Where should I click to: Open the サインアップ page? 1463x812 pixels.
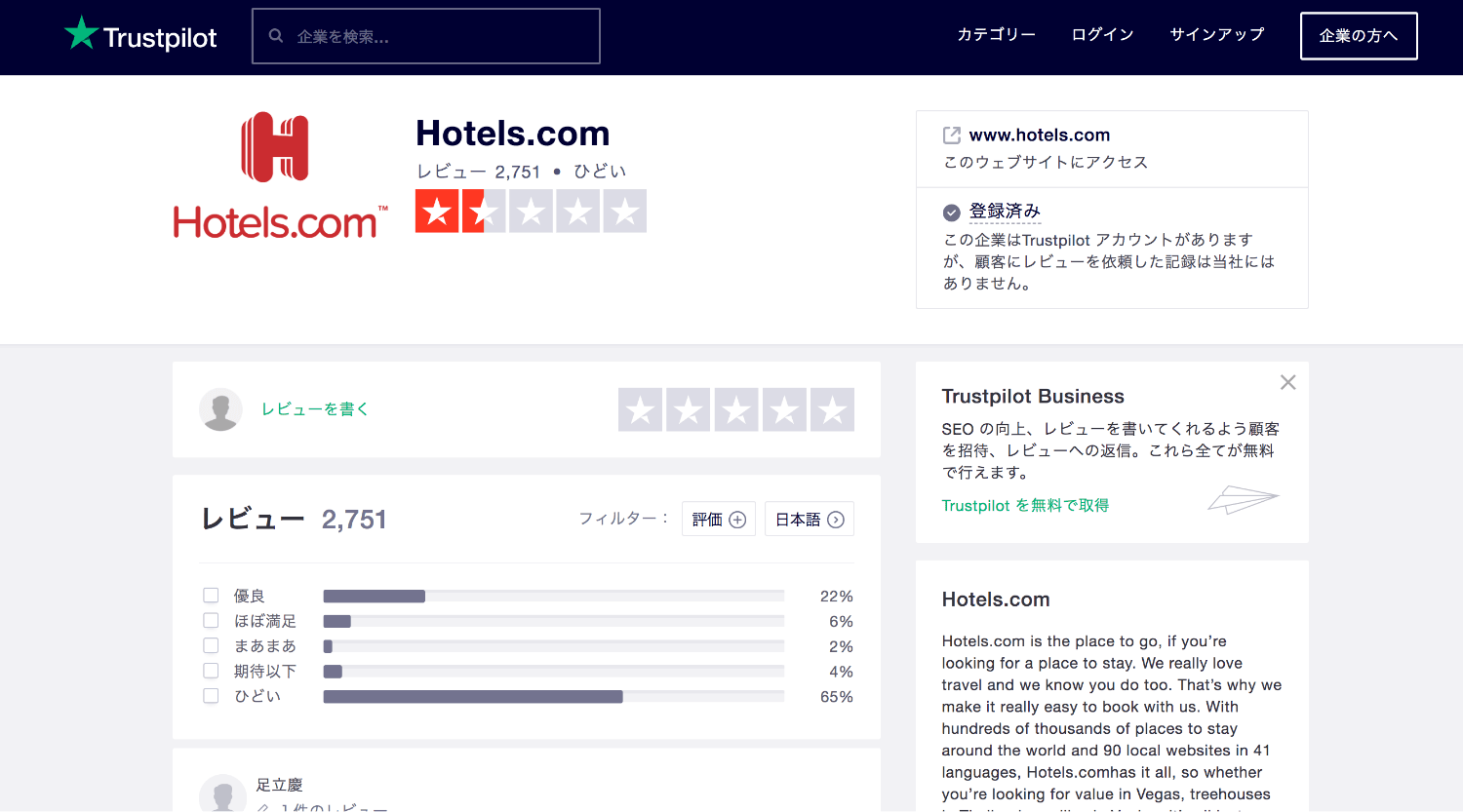pyautogui.click(x=1217, y=35)
